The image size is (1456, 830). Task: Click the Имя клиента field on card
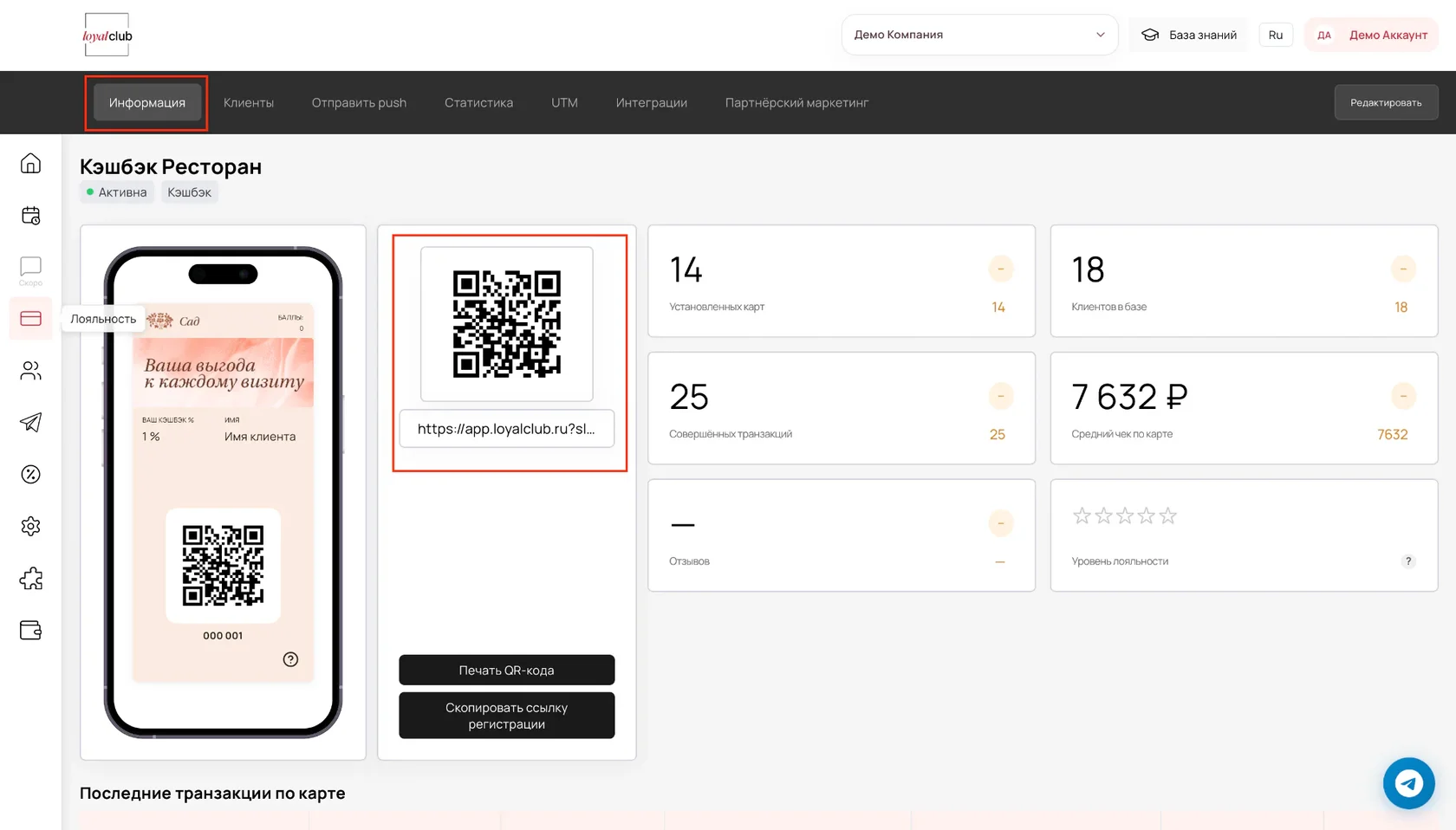click(x=260, y=437)
